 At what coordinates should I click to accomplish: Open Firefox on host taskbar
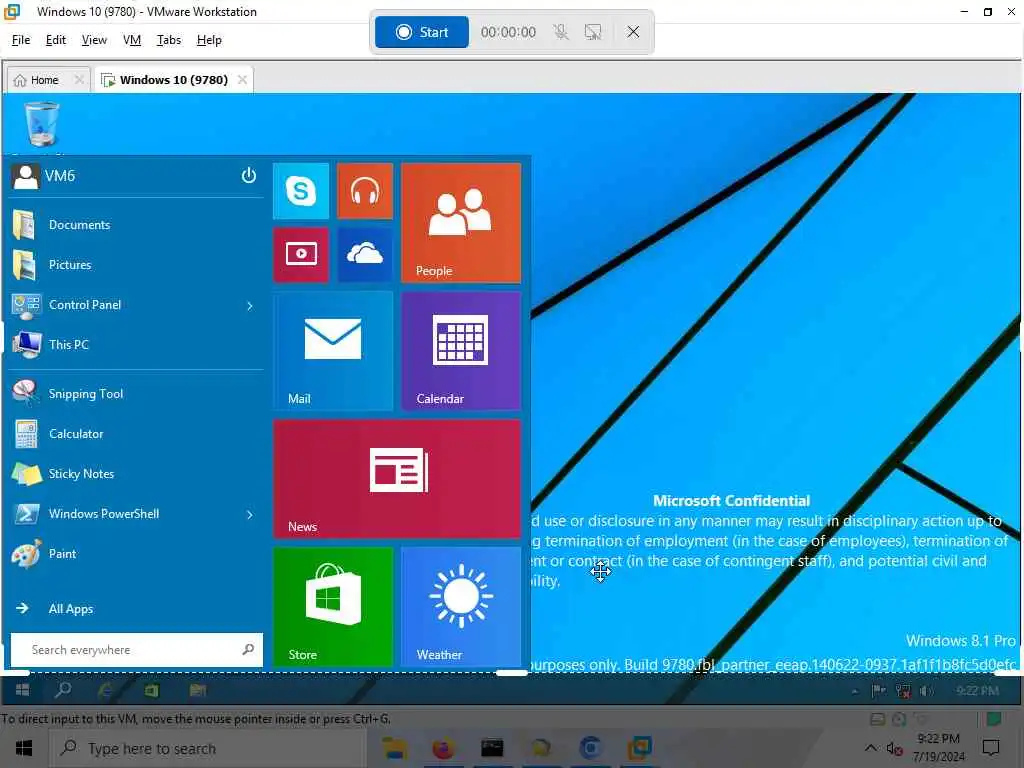[x=443, y=748]
